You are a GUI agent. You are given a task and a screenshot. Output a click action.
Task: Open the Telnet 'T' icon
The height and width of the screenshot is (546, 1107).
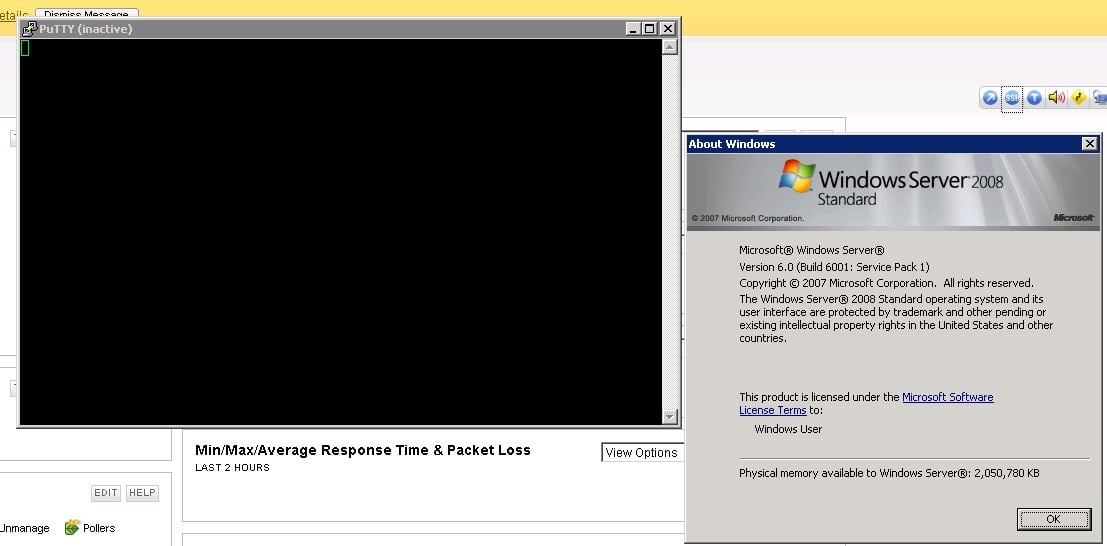pyautogui.click(x=1034, y=98)
